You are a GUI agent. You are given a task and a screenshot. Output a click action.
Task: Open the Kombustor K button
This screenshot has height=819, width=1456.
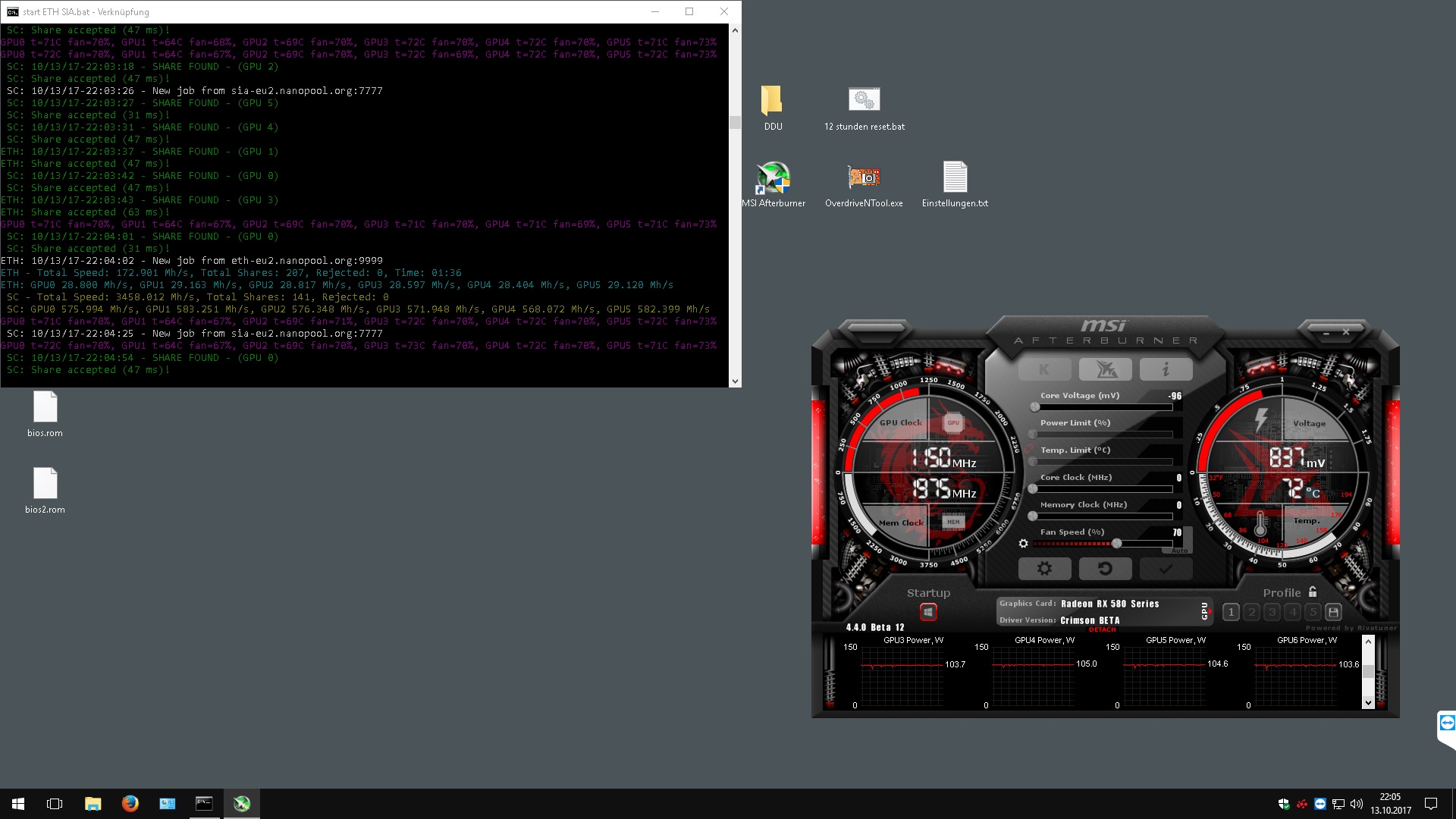click(1044, 369)
